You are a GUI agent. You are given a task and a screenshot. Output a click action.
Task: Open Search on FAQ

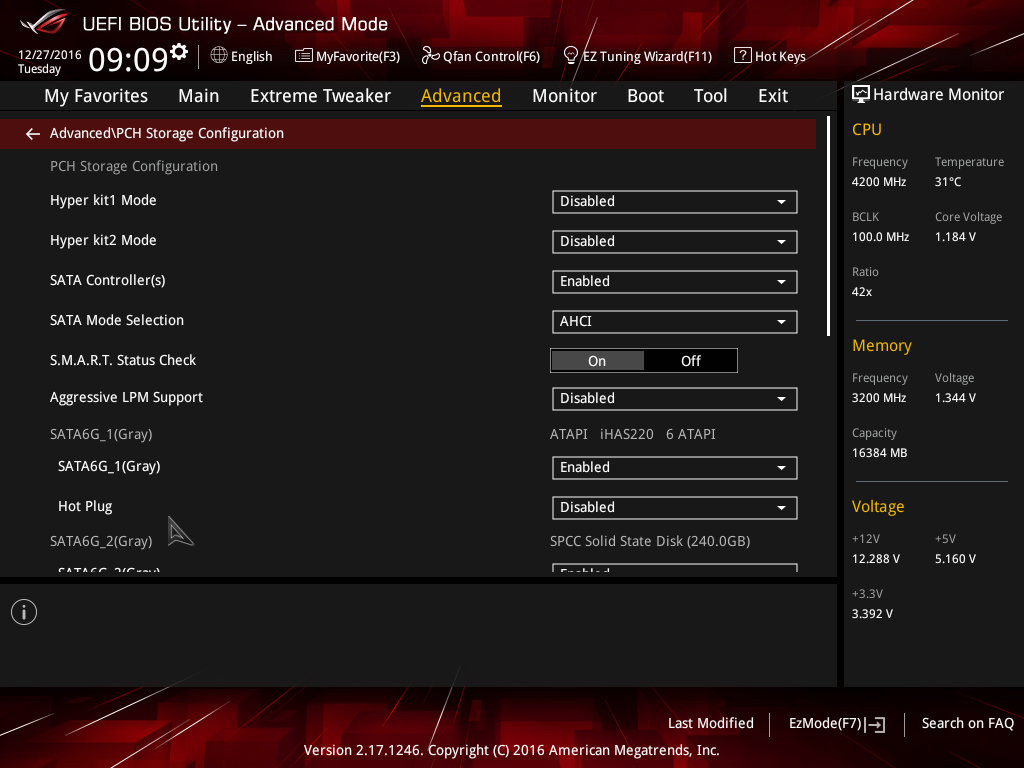pyautogui.click(x=967, y=724)
